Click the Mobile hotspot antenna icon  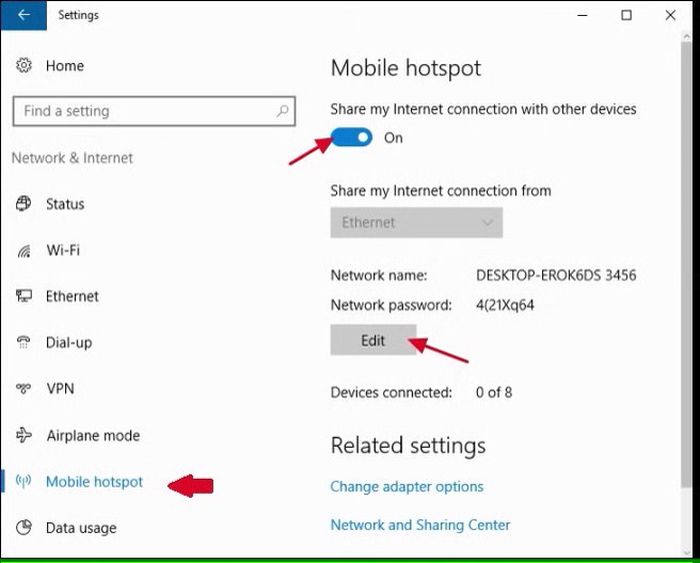click(x=24, y=481)
